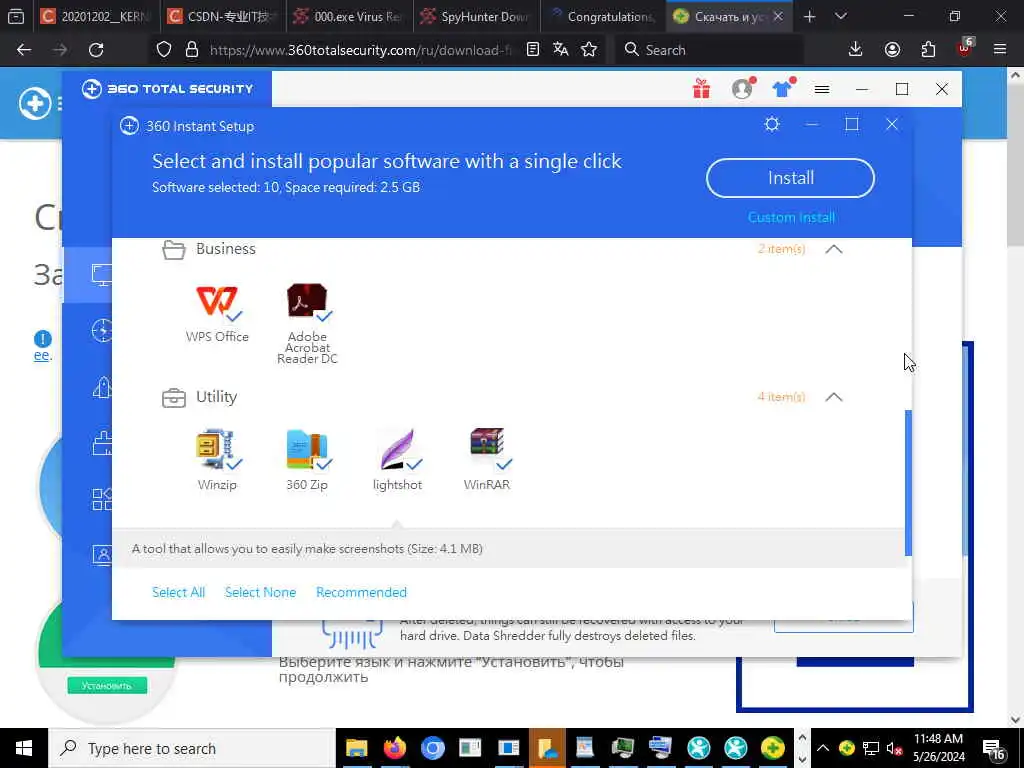
Task: Click the Recommended link
Action: click(361, 592)
